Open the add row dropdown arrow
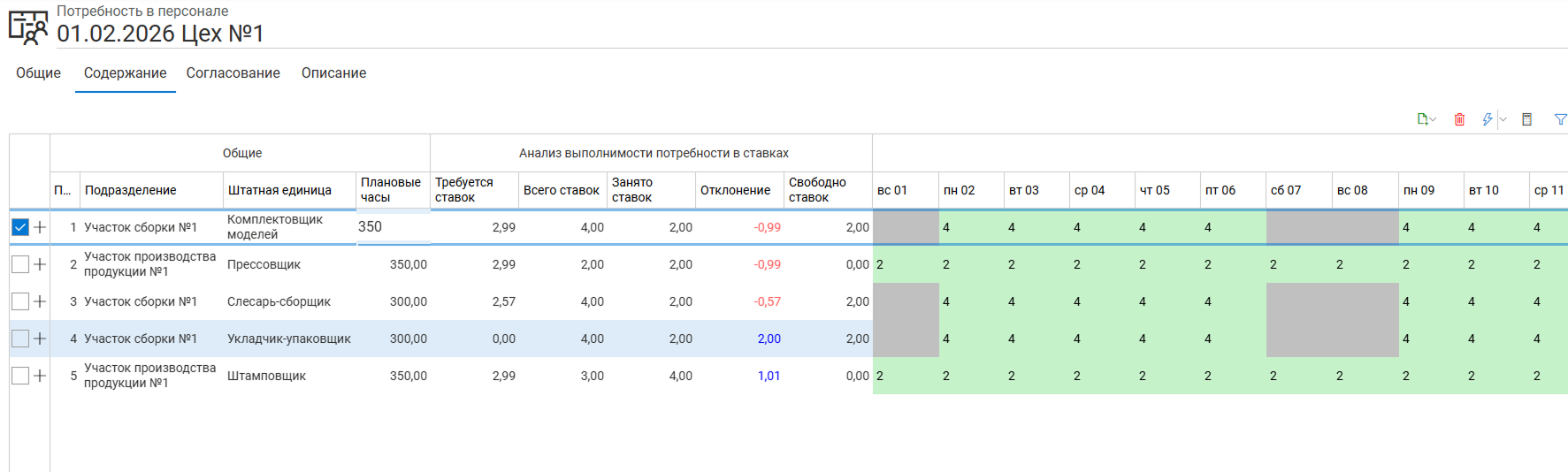This screenshot has height=472, width=1568. coord(1433,119)
